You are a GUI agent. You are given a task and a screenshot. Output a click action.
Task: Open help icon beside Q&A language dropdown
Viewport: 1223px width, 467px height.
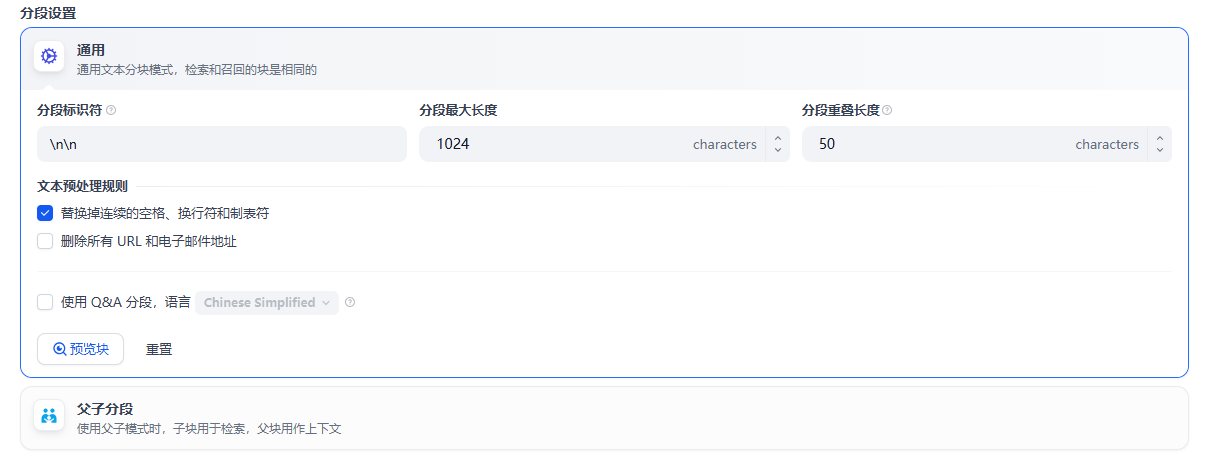pyautogui.click(x=350, y=302)
